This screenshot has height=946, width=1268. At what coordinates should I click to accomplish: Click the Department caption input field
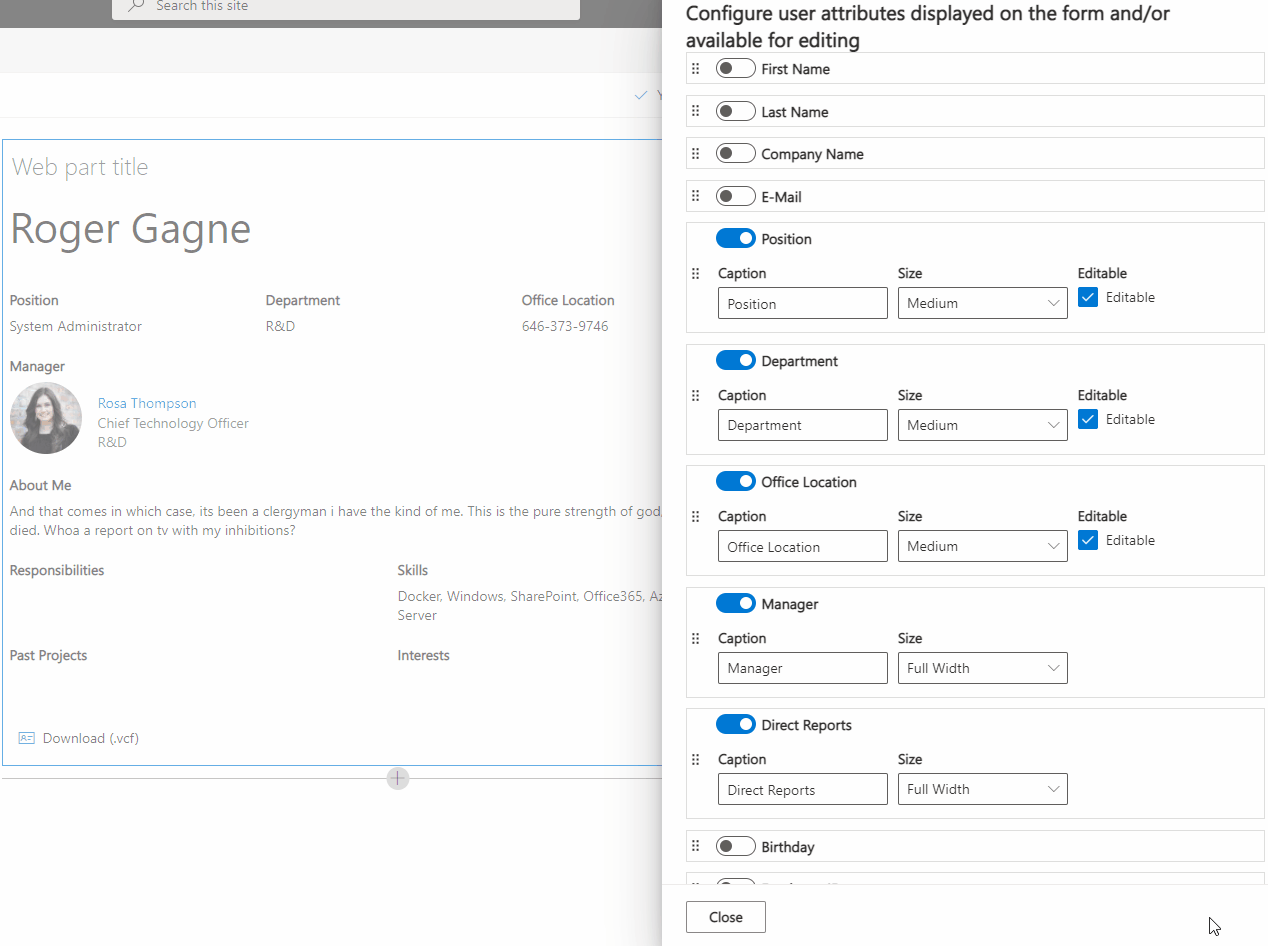pos(803,425)
